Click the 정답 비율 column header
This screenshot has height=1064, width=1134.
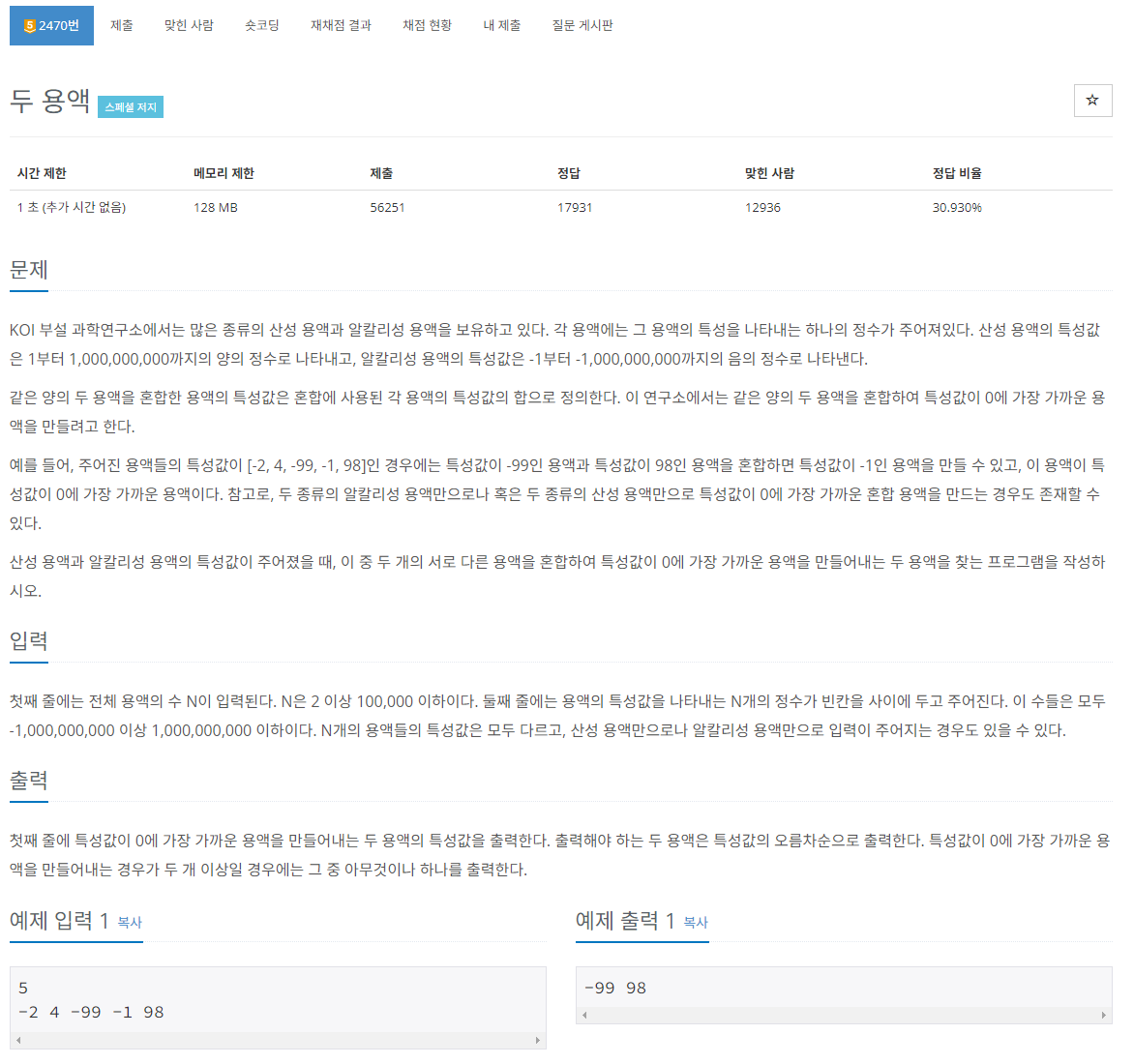coord(957,173)
